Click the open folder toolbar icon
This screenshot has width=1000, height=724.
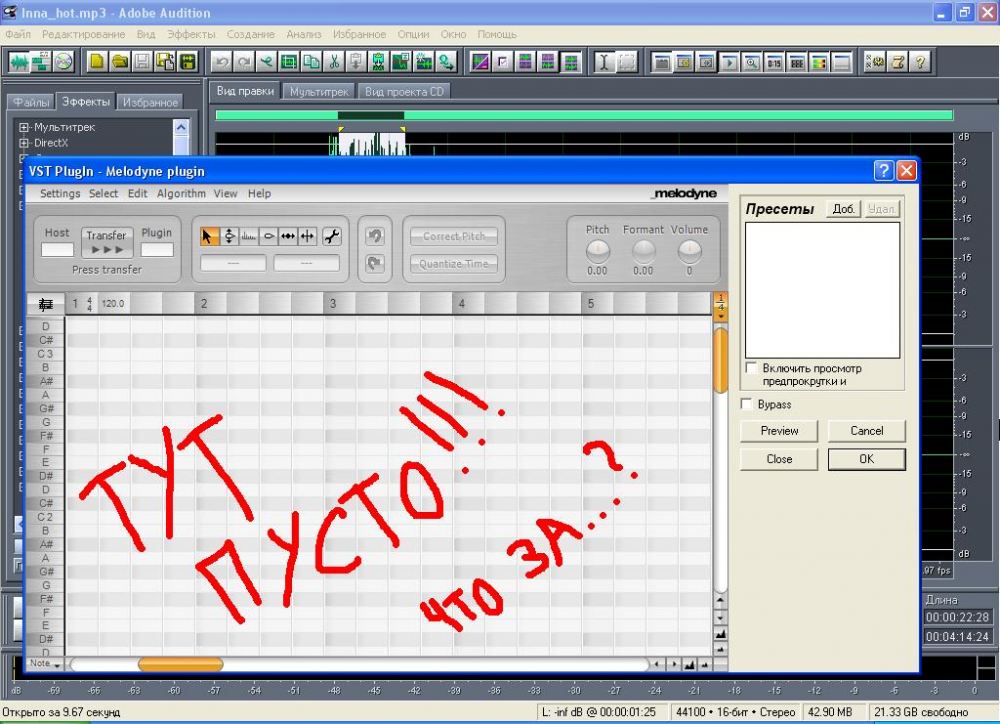pyautogui.click(x=119, y=62)
